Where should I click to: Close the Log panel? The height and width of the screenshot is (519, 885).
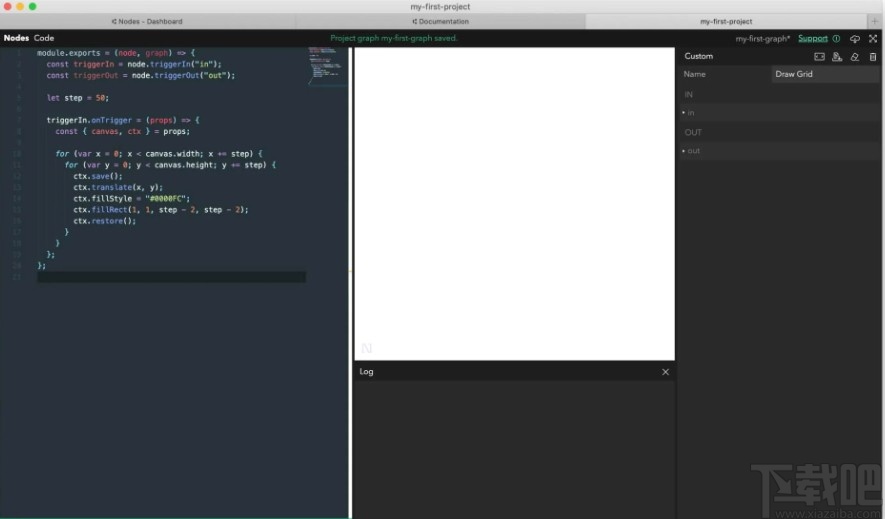click(665, 372)
